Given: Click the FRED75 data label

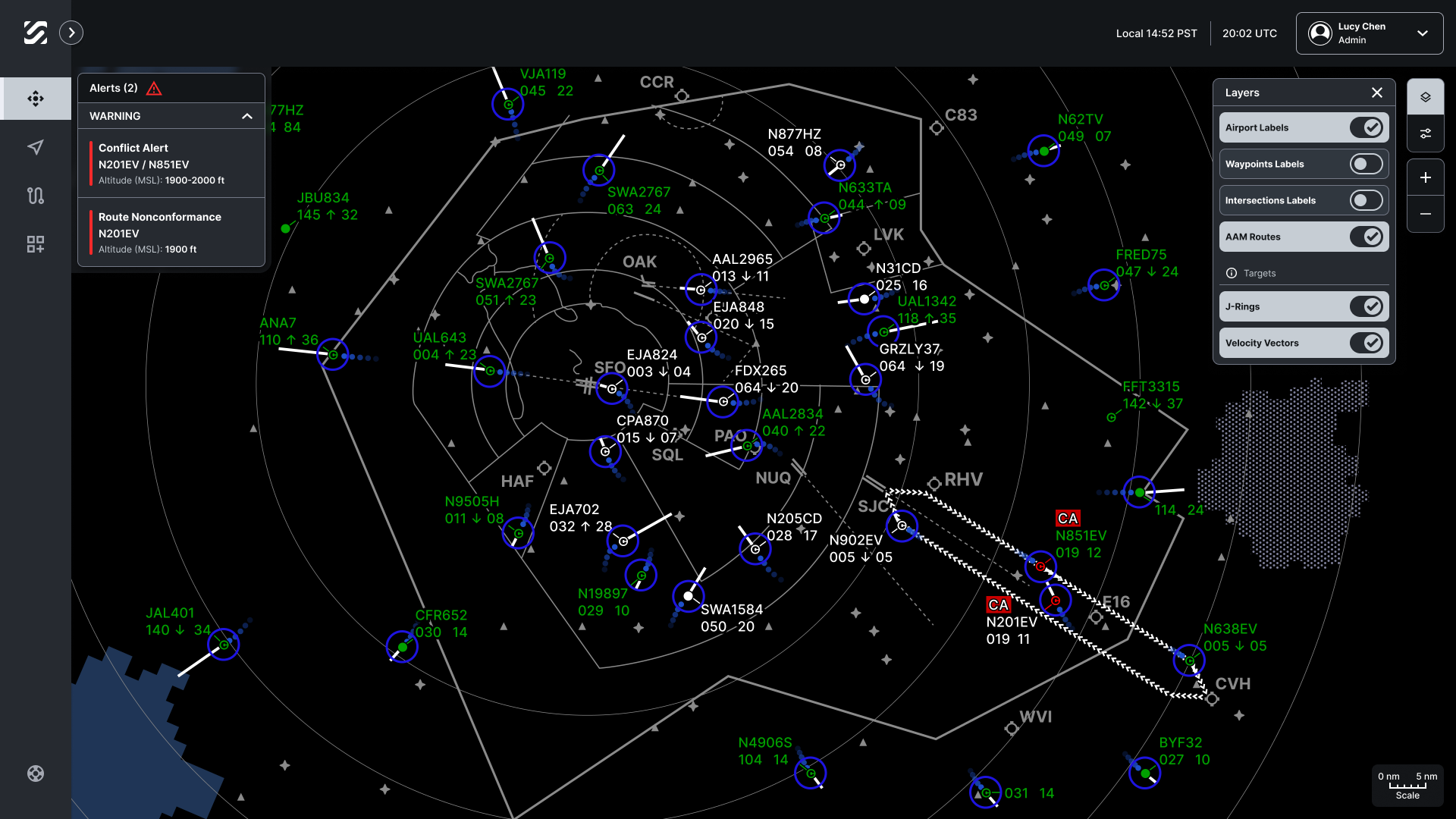Looking at the screenshot, I should 1147,263.
